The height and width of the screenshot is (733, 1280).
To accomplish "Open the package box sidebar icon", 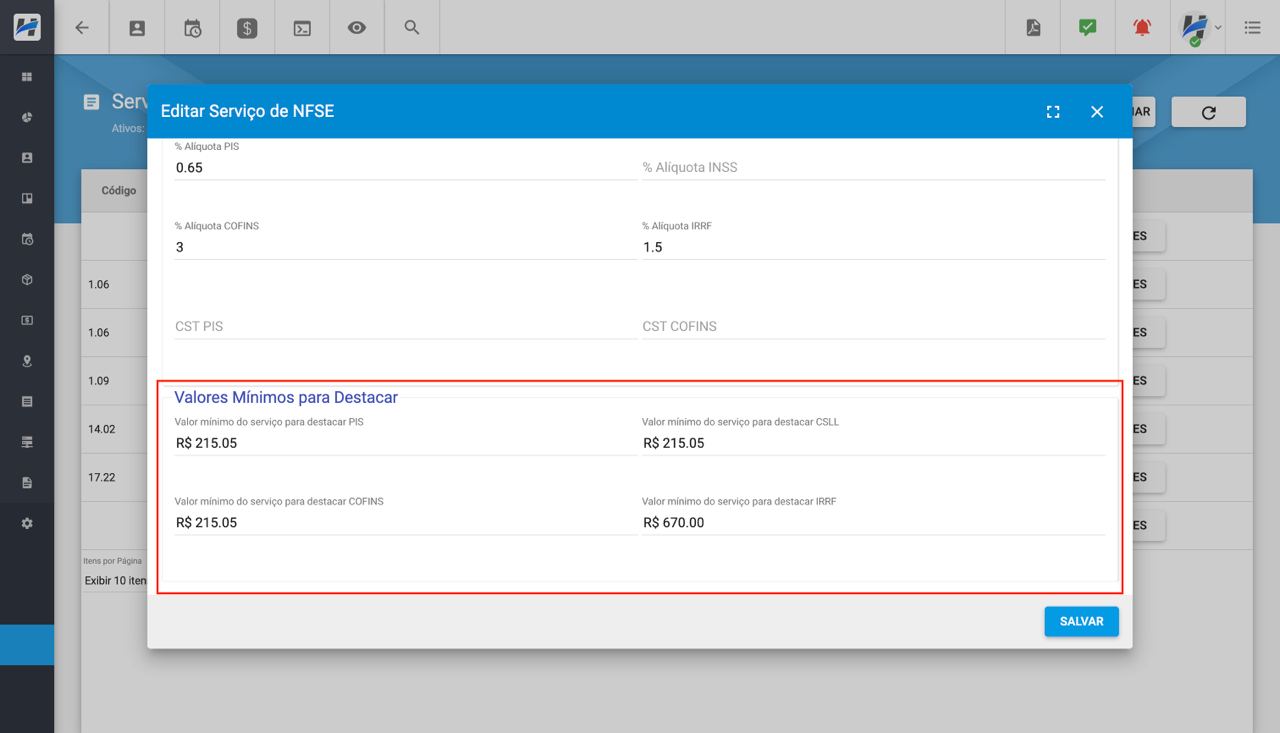I will pos(27,280).
